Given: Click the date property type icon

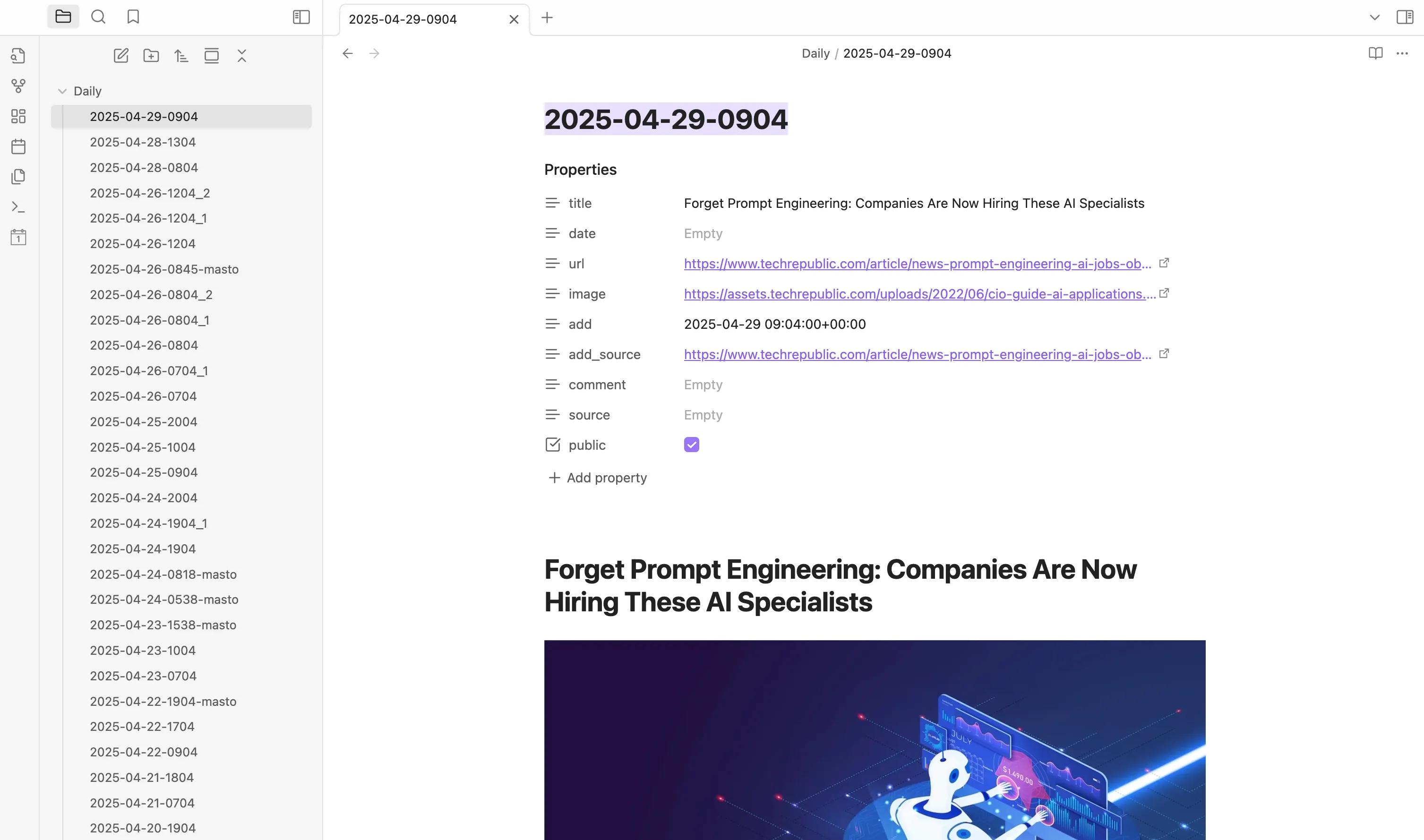Looking at the screenshot, I should tap(552, 233).
